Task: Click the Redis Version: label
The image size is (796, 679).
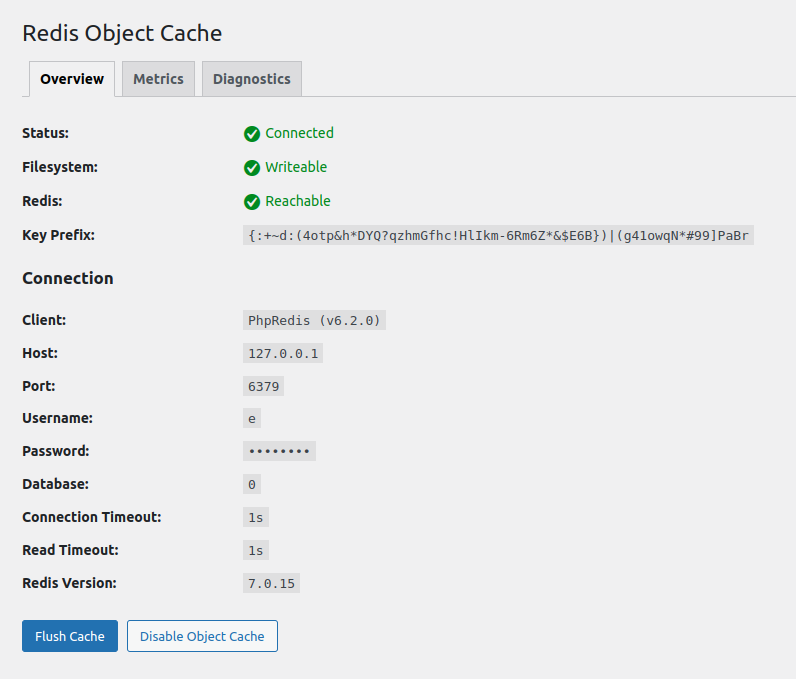Action: [x=70, y=583]
